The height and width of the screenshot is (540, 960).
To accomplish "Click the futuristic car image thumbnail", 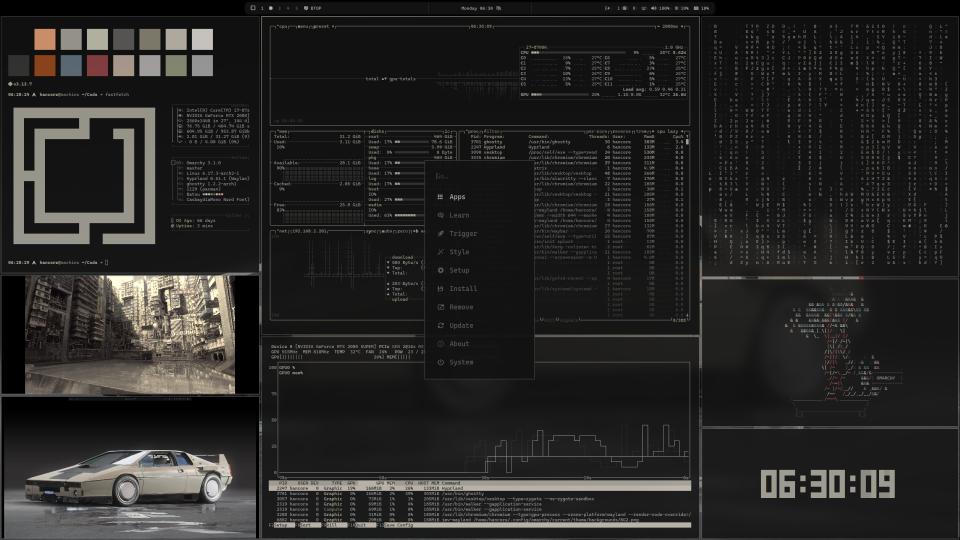I will click(x=130, y=468).
